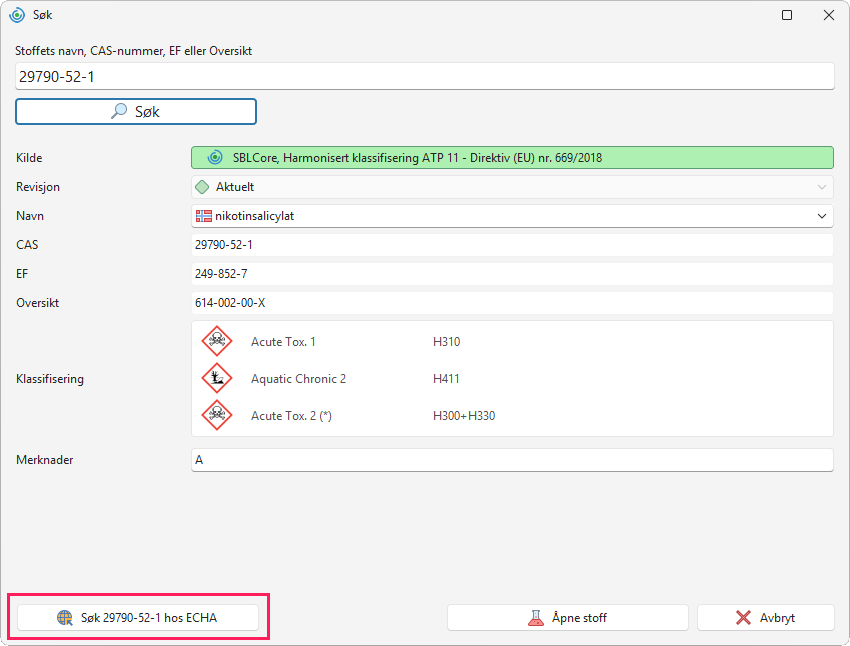Click the Oversikt field 614-002-00-X
The height and width of the screenshot is (646, 850).
pos(512,303)
